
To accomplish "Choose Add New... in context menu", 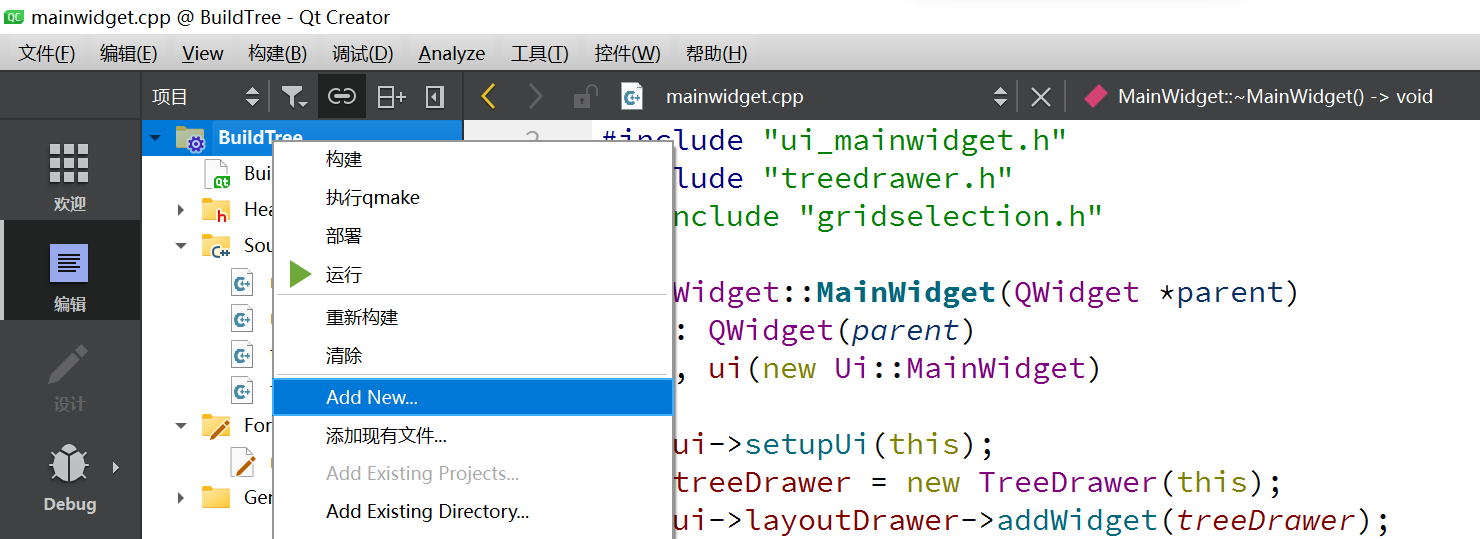I will point(472,397).
